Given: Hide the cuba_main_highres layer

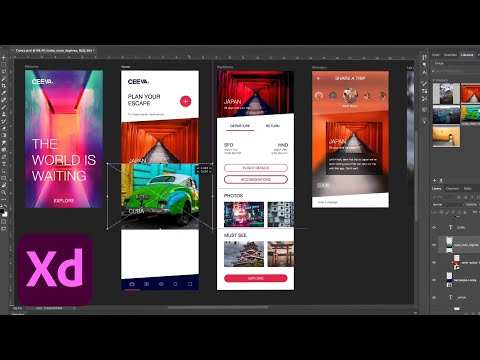Looking at the screenshot, I should click(434, 245).
